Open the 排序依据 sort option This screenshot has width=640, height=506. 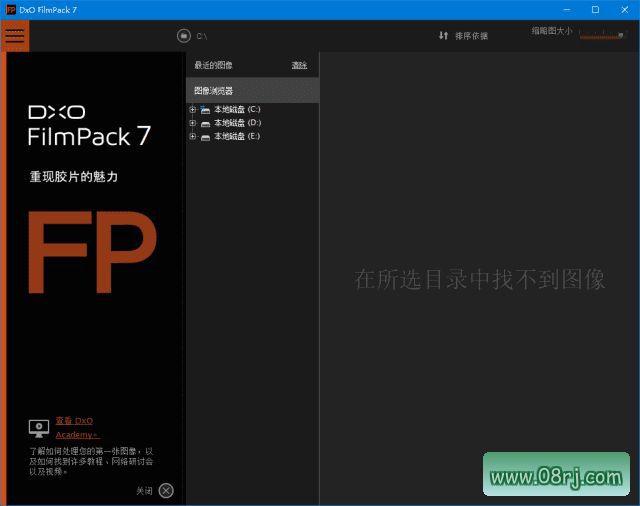(471, 36)
